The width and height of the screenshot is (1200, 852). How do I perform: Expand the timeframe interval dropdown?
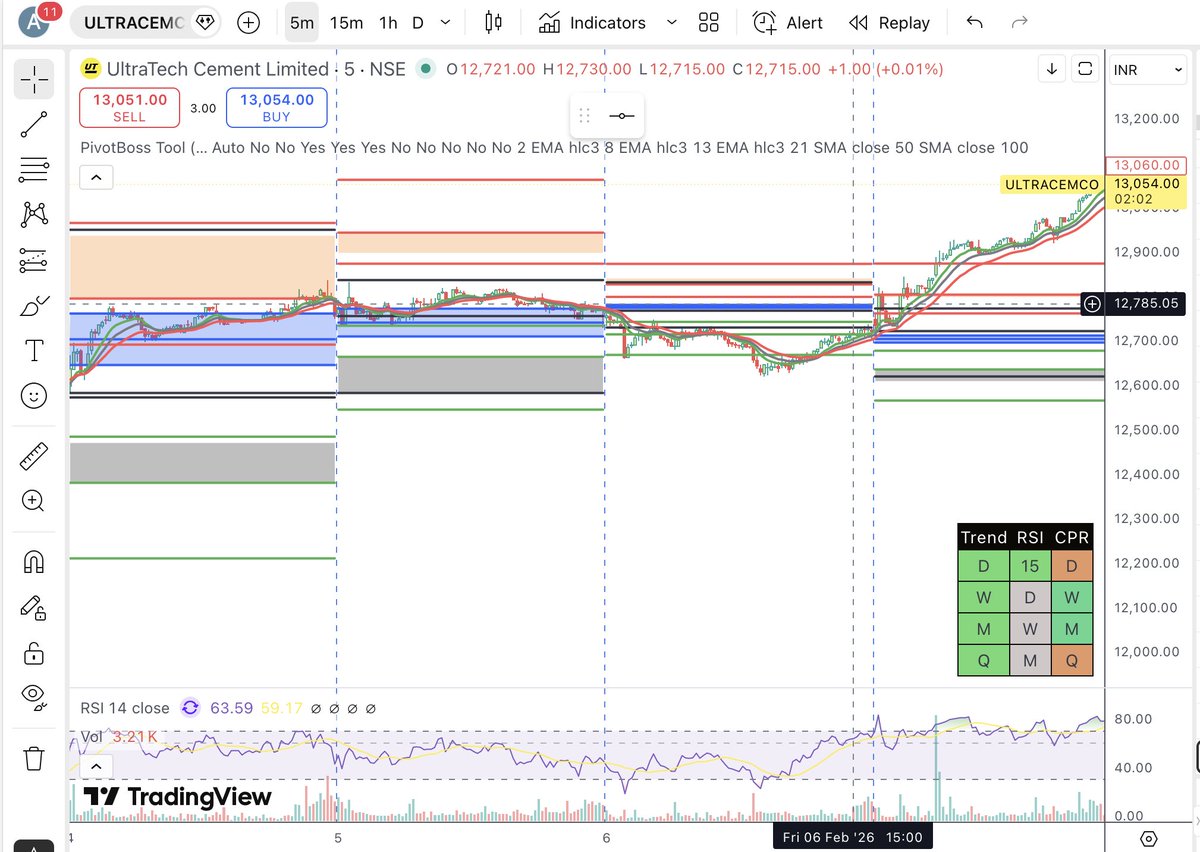pos(446,22)
